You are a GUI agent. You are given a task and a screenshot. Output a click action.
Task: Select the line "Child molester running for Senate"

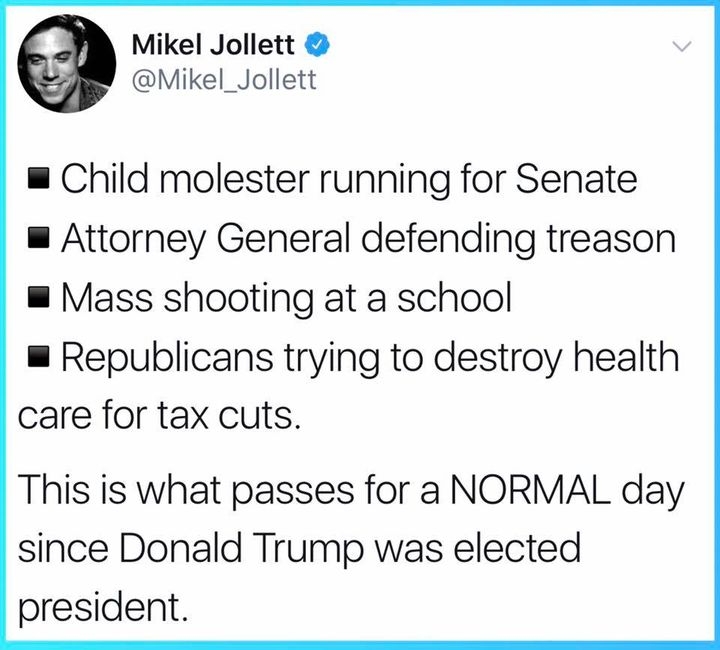pos(349,180)
